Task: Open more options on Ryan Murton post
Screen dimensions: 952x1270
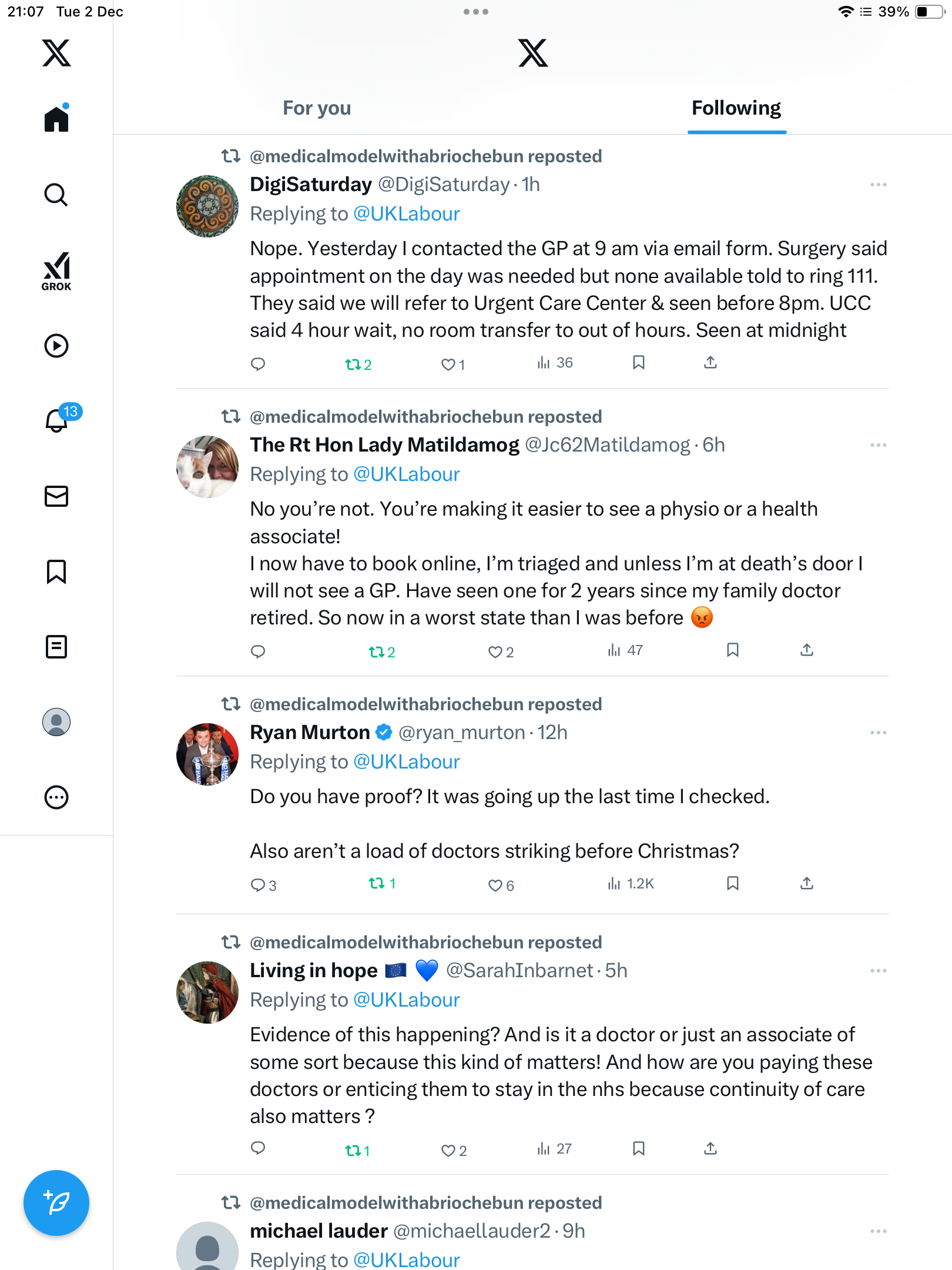Action: click(x=879, y=733)
